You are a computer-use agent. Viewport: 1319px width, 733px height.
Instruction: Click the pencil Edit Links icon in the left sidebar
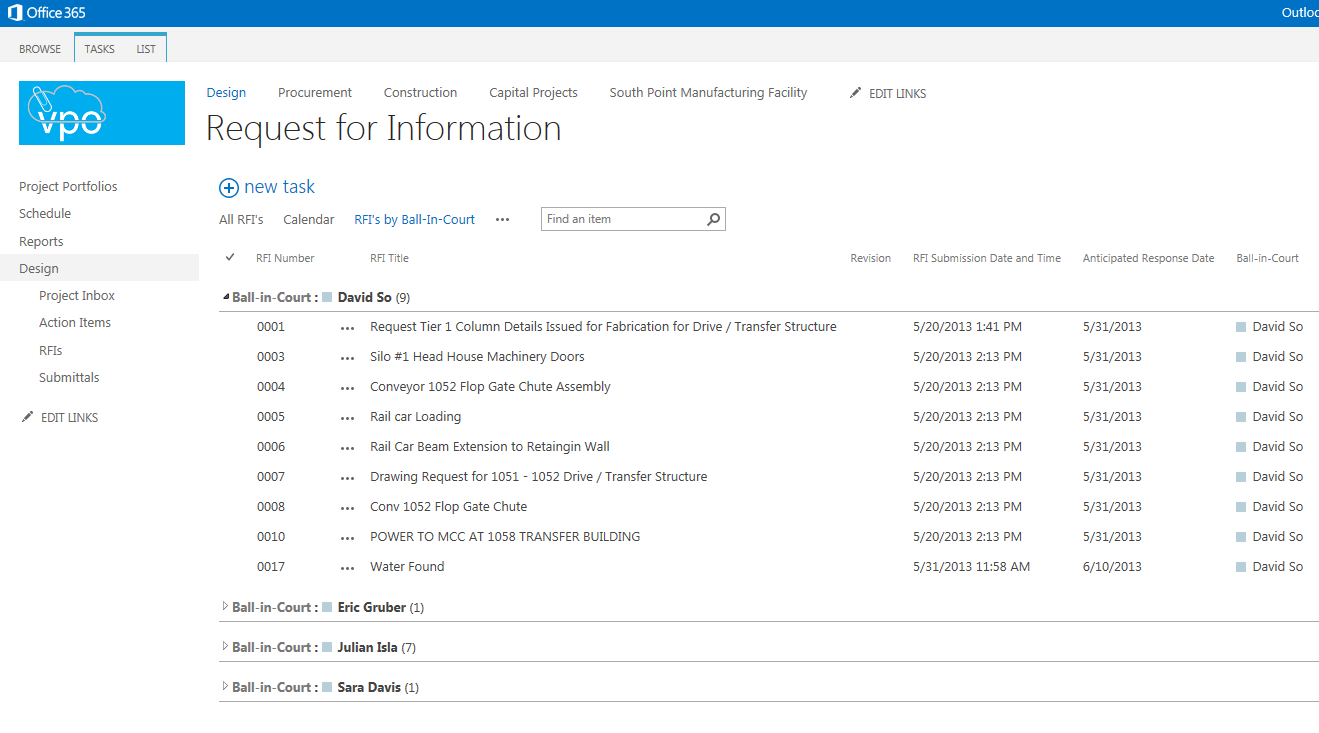[x=27, y=417]
